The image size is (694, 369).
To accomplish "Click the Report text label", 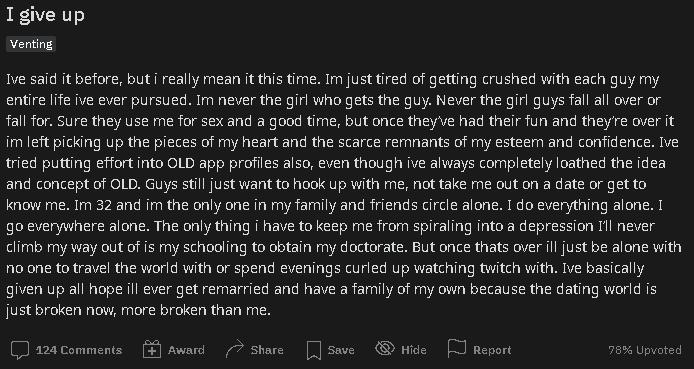I will (x=492, y=350).
